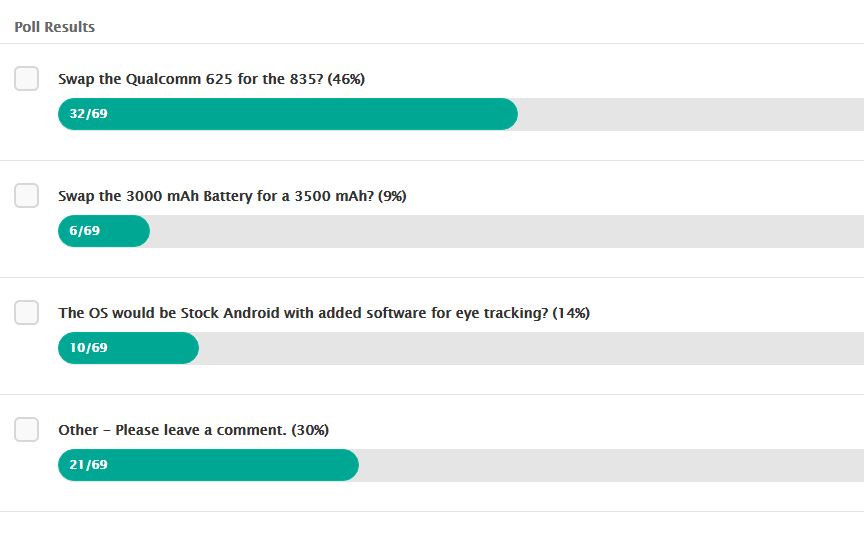Viewport: 864px width, 539px height.
Task: Enable the Stock Android eye tracking checkbox
Action: [x=26, y=313]
